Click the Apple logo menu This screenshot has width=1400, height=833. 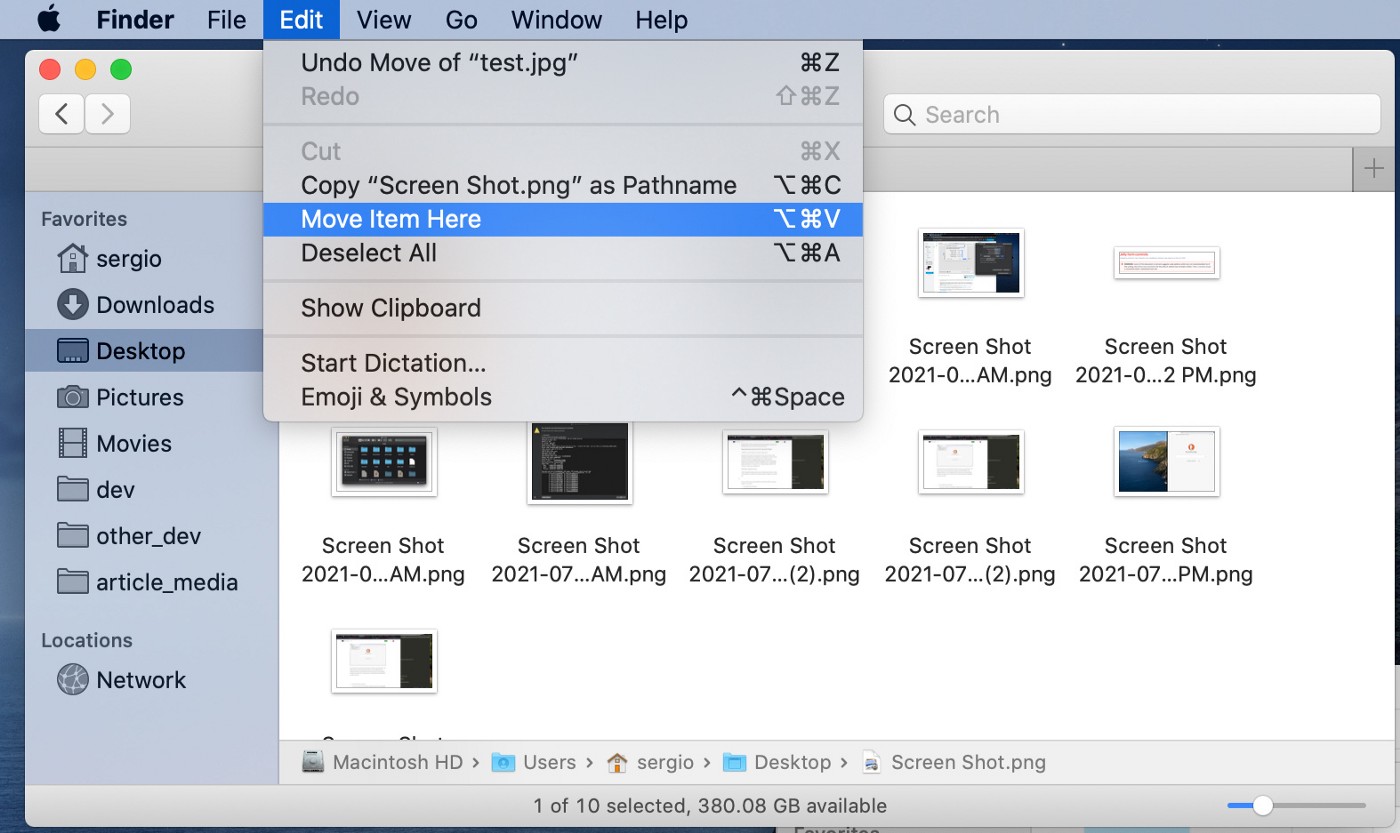(x=48, y=20)
